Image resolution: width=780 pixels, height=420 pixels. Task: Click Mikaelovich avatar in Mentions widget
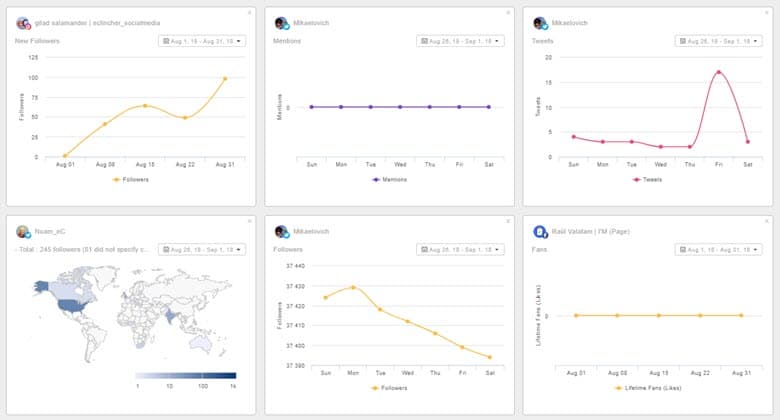(x=282, y=23)
